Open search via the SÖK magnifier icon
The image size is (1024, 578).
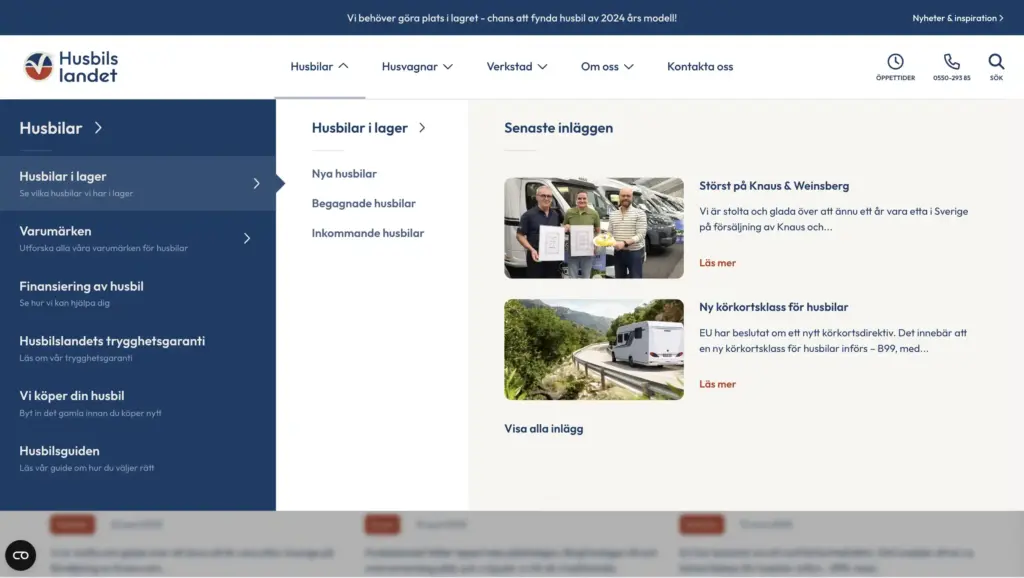coord(995,58)
